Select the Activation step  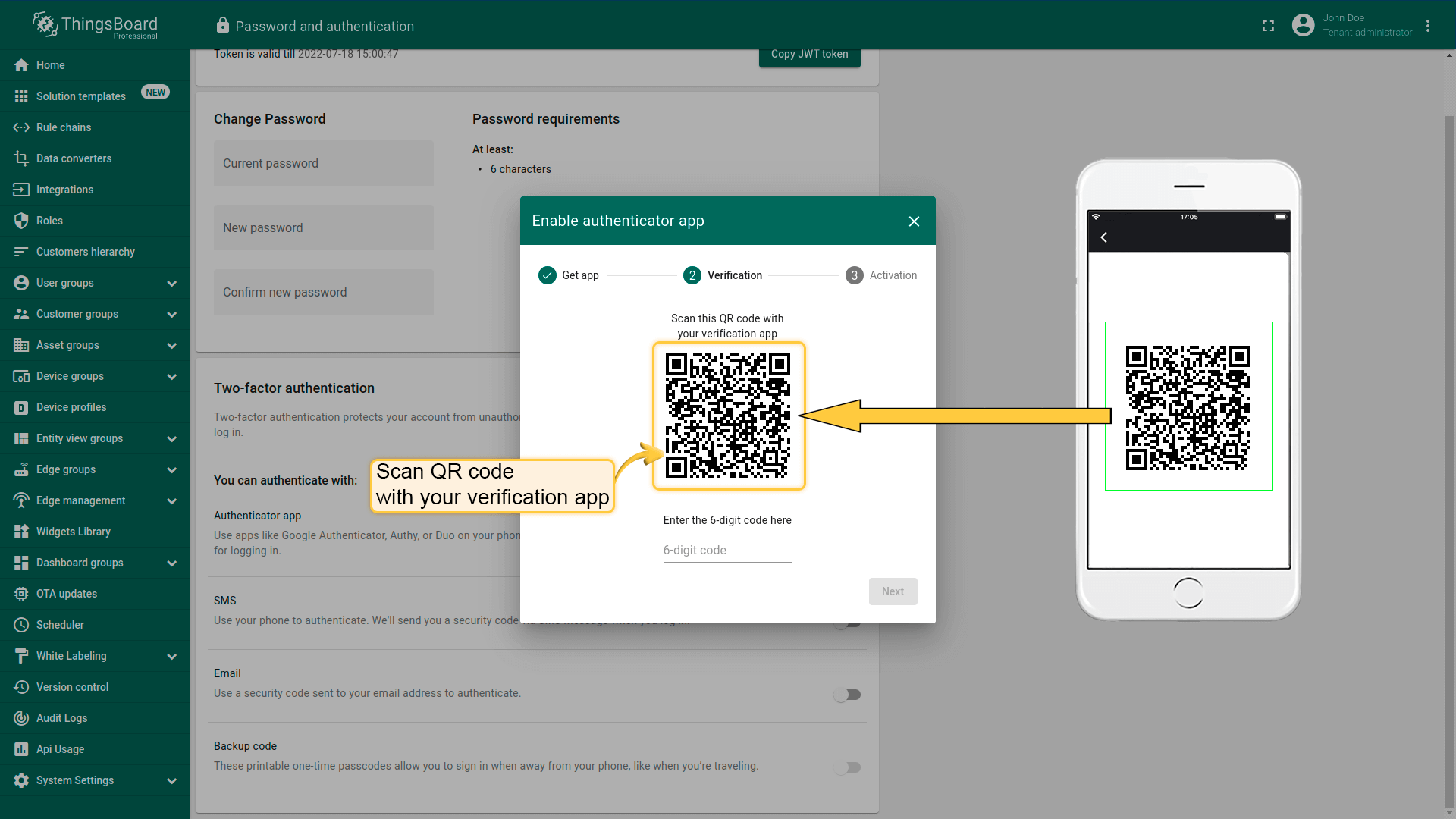881,275
